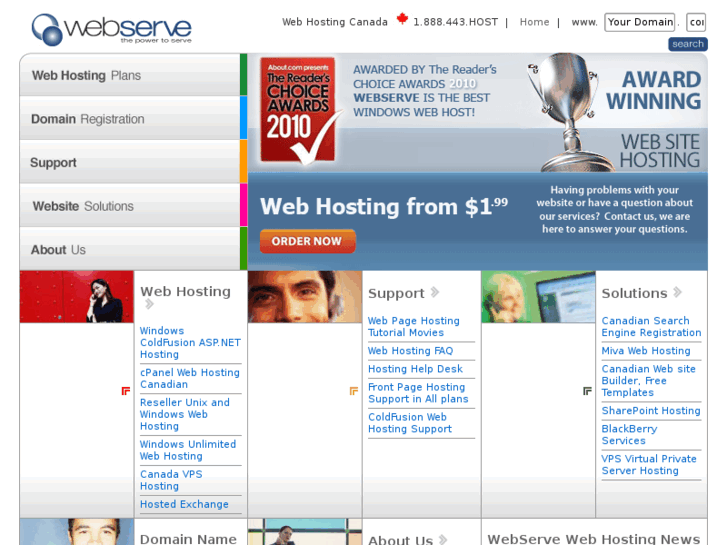Click the double-chevron beside Solutions heading
The width and height of the screenshot is (727, 545).
coord(677,292)
